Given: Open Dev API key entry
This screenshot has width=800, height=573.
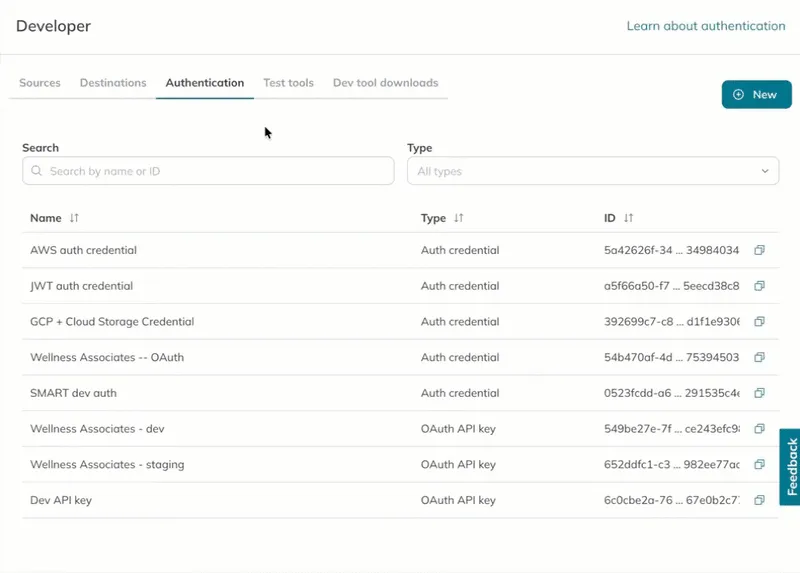Looking at the screenshot, I should pos(61,500).
